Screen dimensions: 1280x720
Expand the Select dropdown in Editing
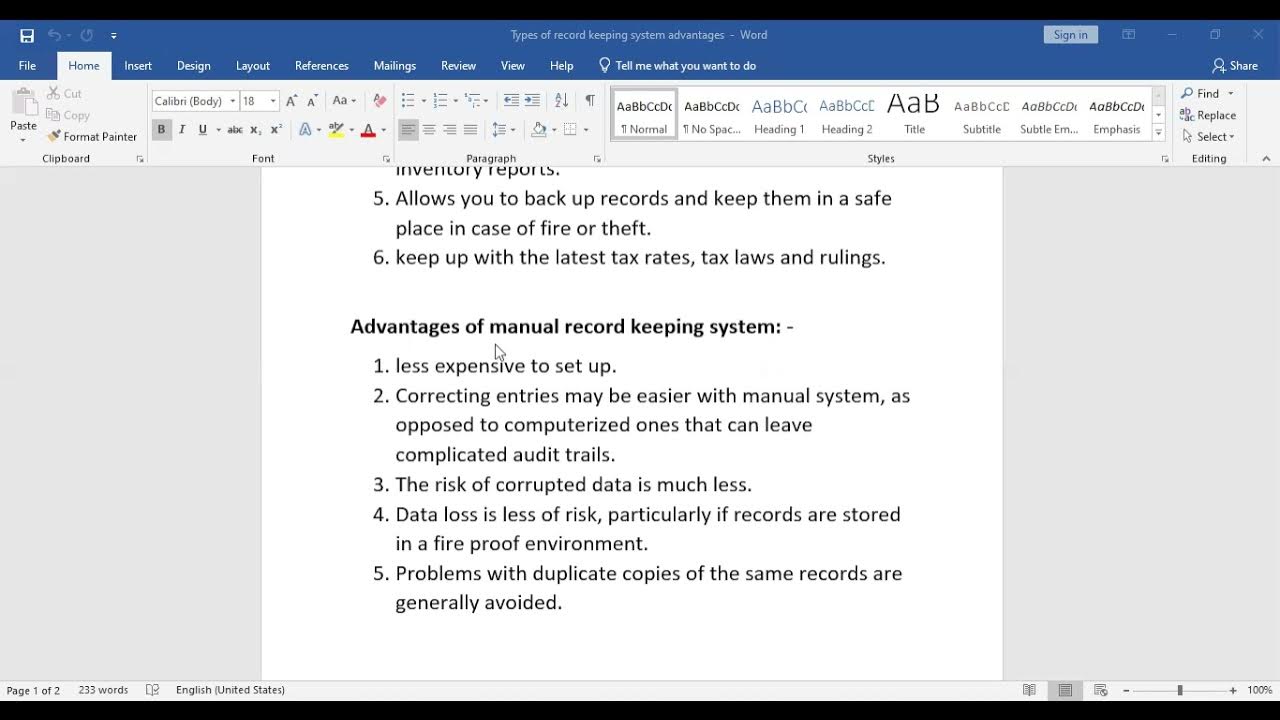tap(1232, 137)
